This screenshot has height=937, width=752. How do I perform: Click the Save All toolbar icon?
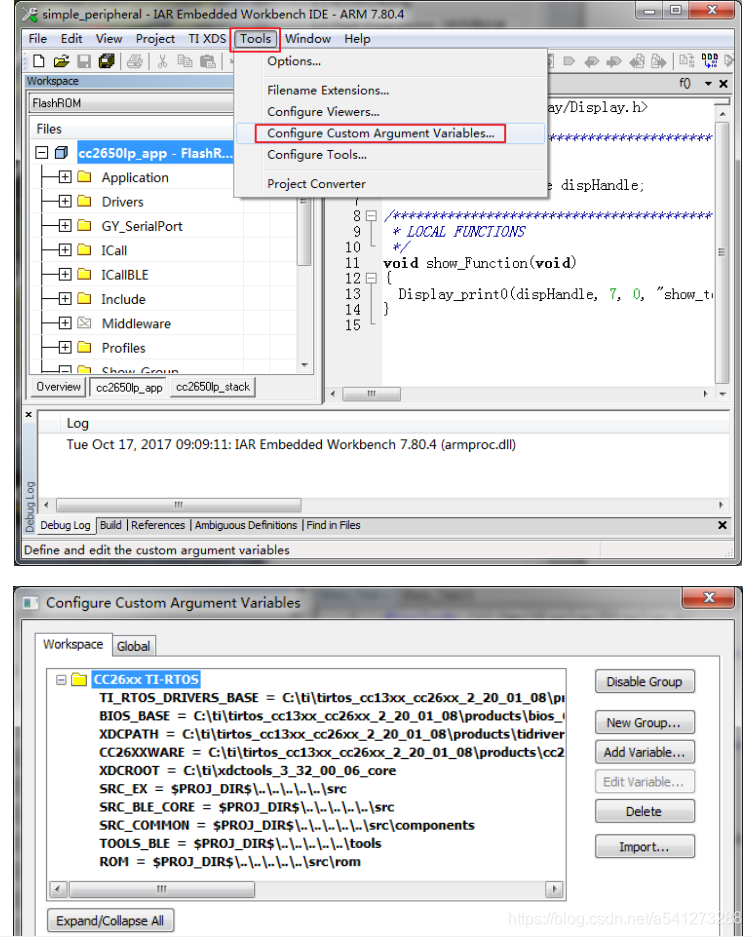coord(106,61)
